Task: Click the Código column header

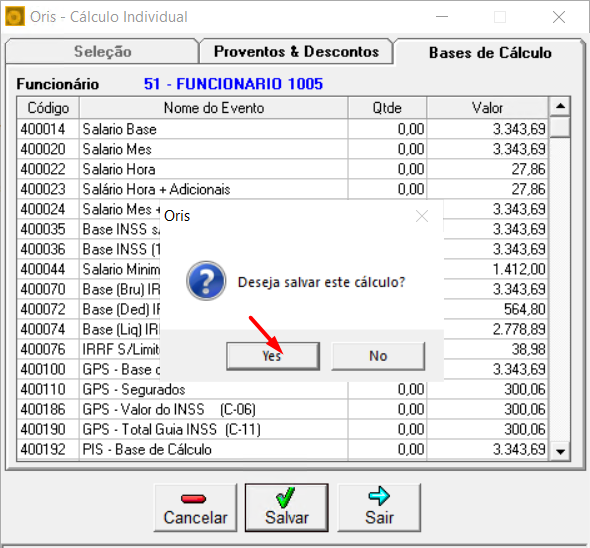Action: [x=48, y=108]
